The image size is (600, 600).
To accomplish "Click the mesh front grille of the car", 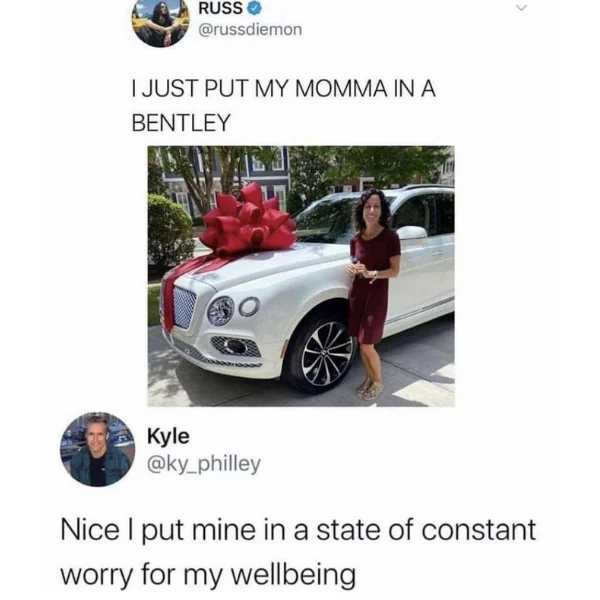I will coord(184,308).
